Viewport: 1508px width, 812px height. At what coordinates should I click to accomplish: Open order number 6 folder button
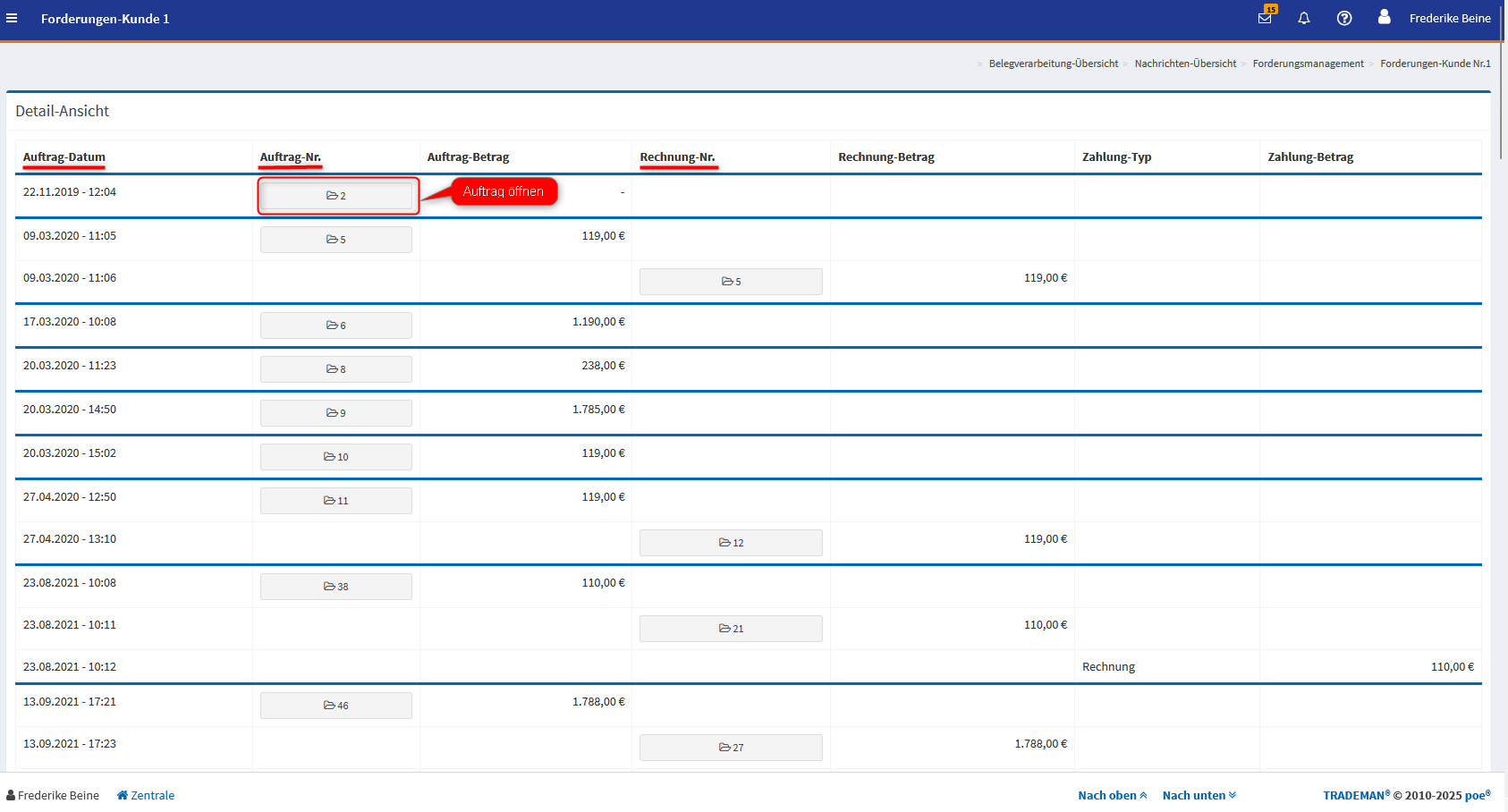(x=336, y=326)
